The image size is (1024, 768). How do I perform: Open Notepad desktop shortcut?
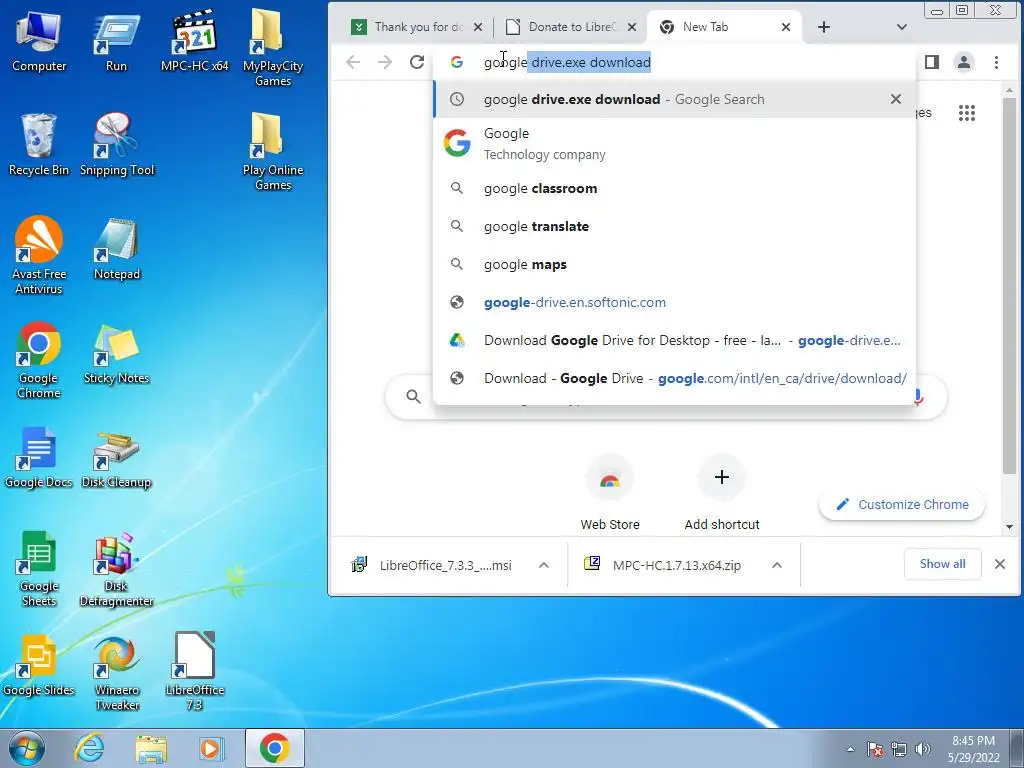pos(116,249)
